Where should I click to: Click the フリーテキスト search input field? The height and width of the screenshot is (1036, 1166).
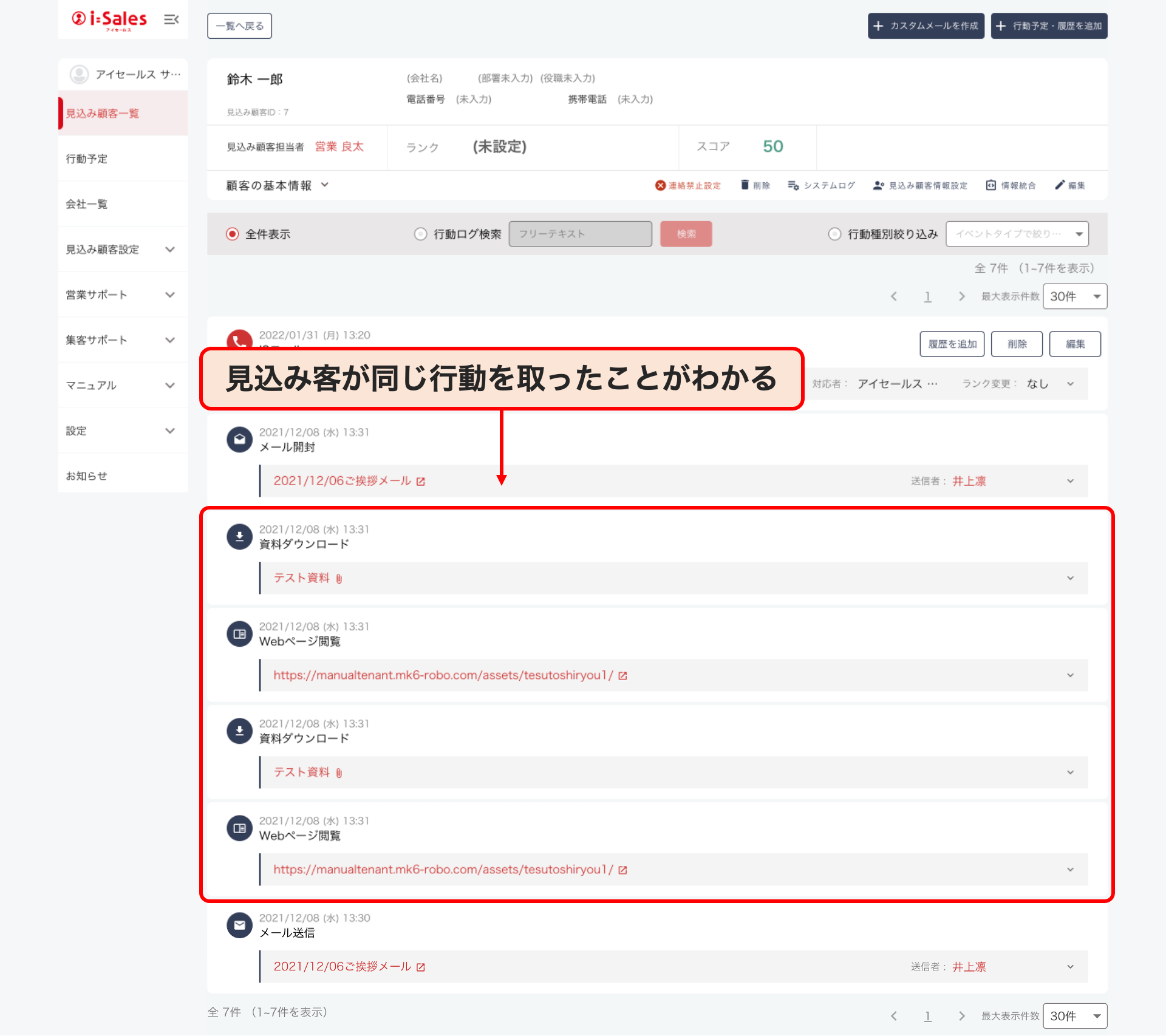[580, 234]
